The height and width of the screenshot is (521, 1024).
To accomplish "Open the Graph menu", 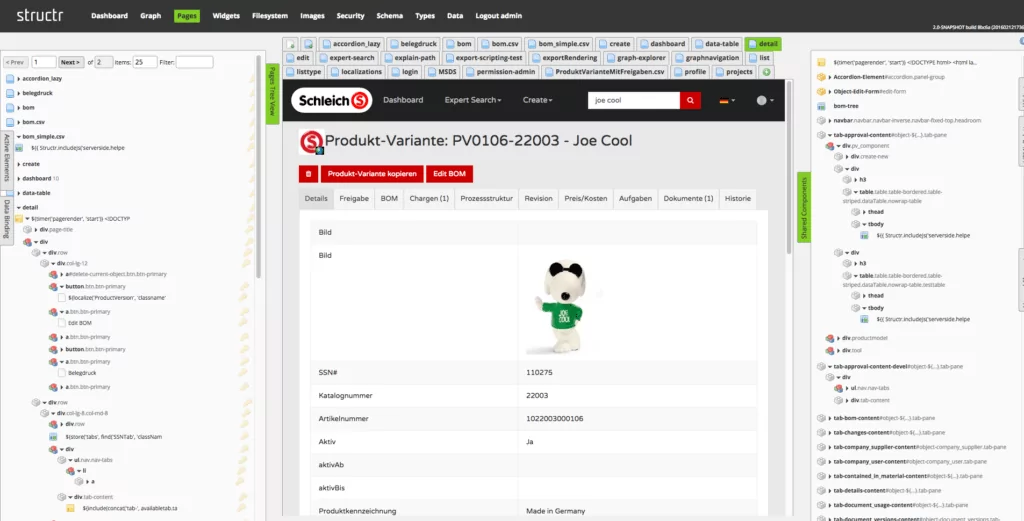I will (x=150, y=16).
